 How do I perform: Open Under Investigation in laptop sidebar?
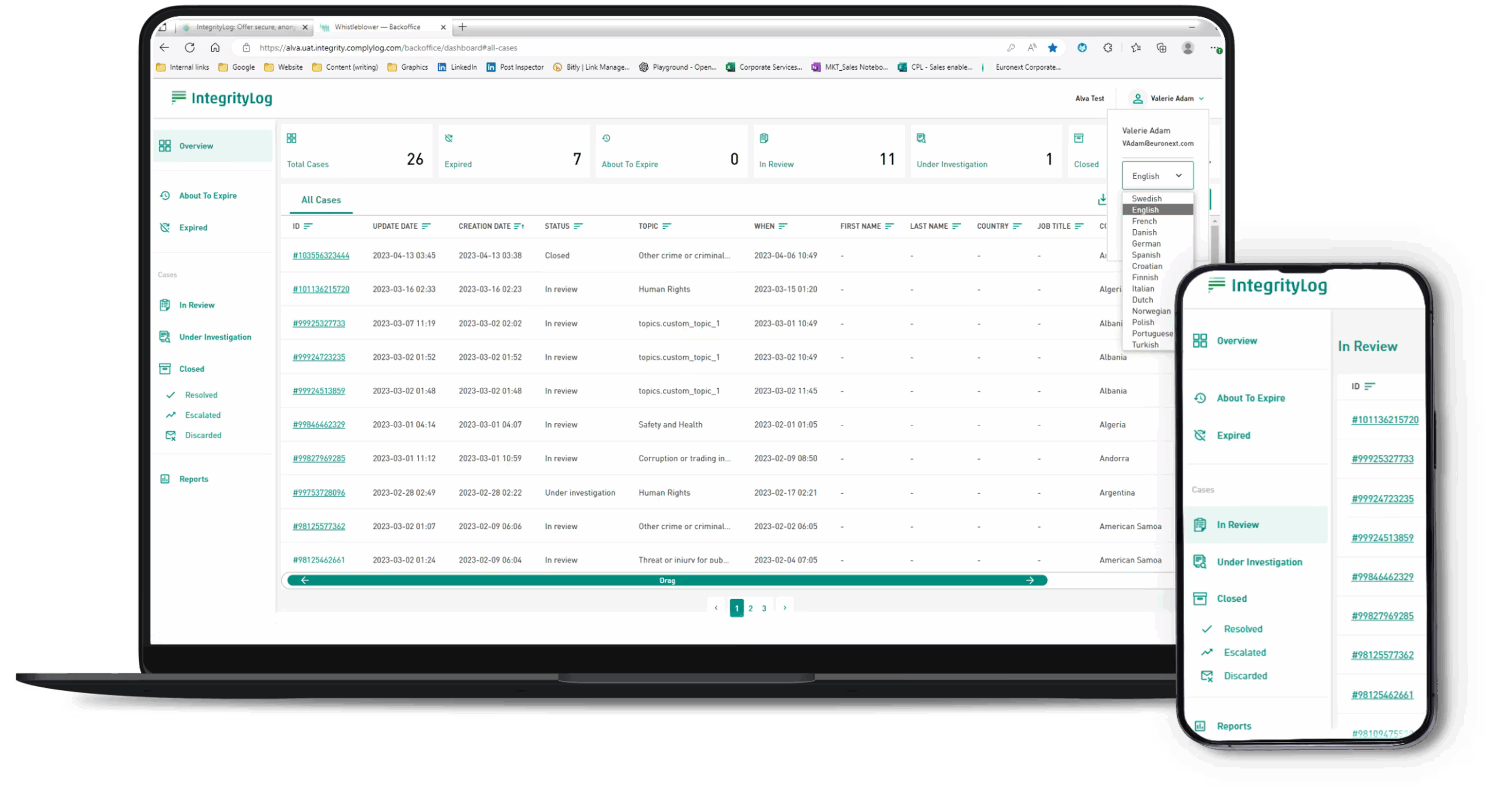[x=215, y=337]
